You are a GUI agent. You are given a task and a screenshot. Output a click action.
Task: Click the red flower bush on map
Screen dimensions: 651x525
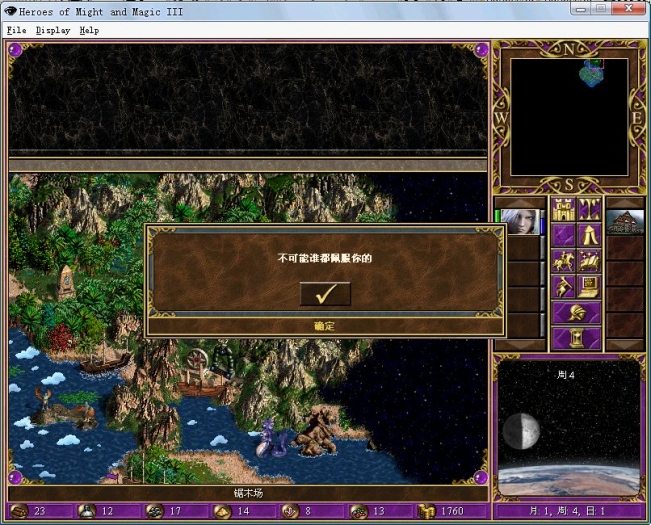pyautogui.click(x=62, y=337)
